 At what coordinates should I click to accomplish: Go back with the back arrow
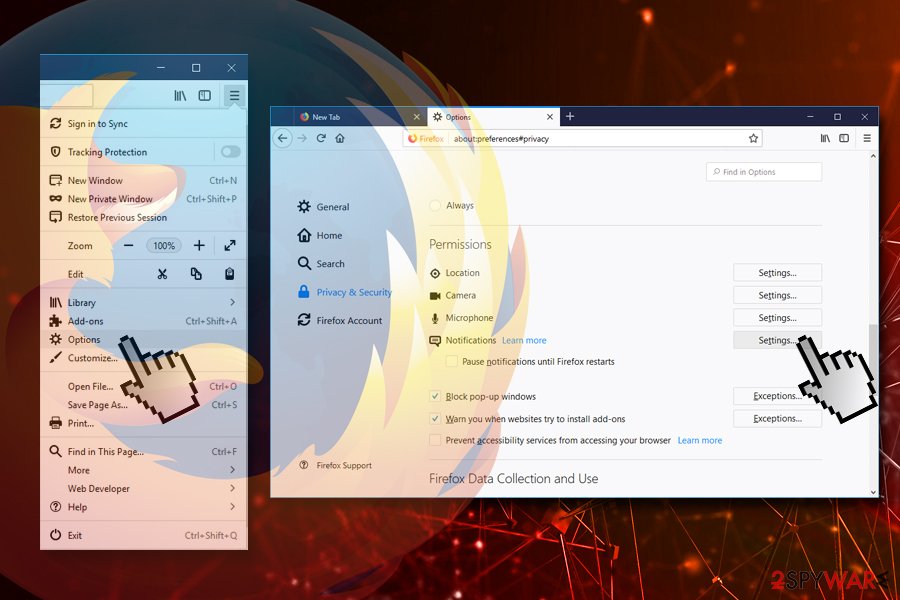[x=282, y=138]
